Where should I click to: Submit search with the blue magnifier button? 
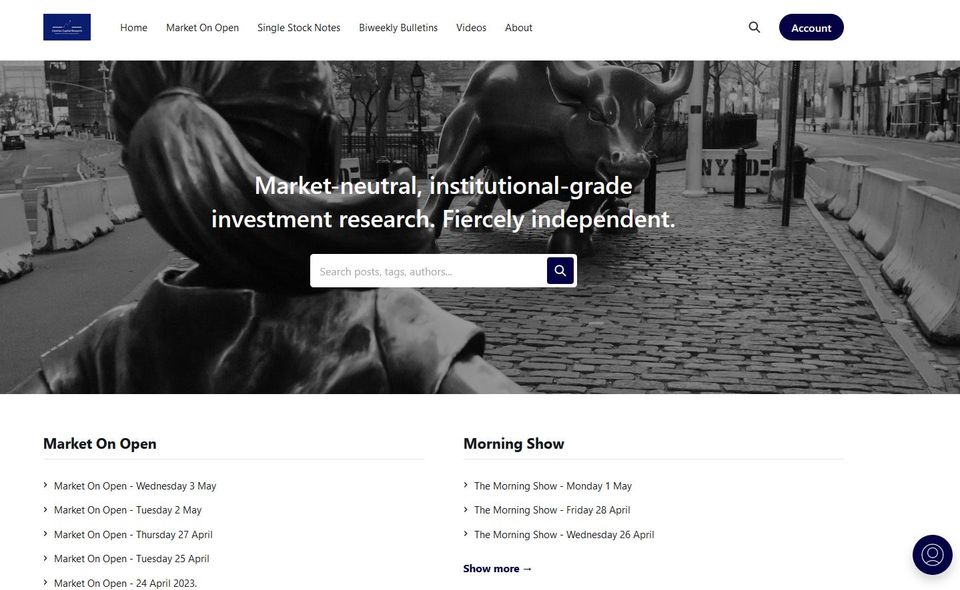point(560,271)
